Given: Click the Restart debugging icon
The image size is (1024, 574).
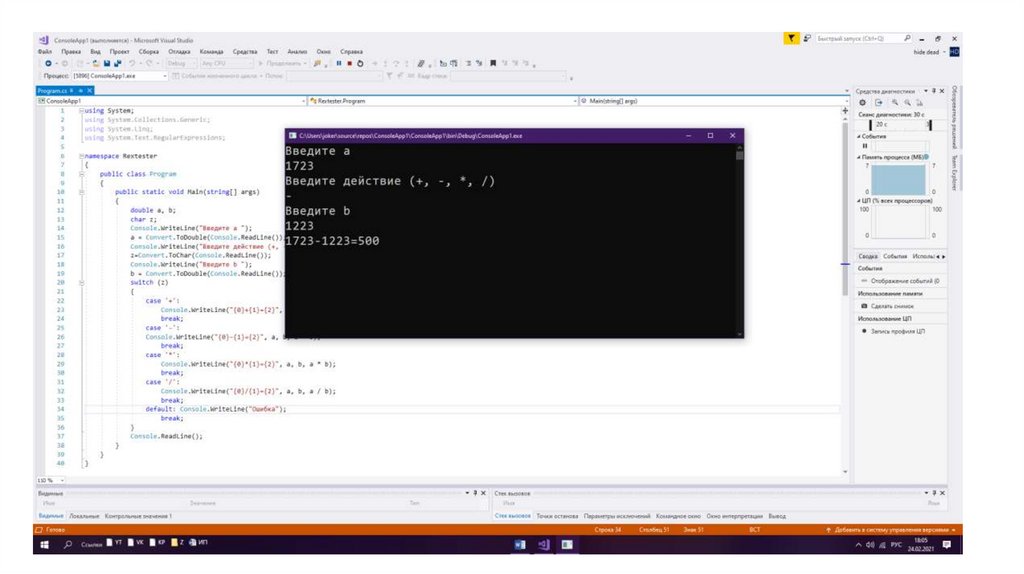Looking at the screenshot, I should coord(358,63).
